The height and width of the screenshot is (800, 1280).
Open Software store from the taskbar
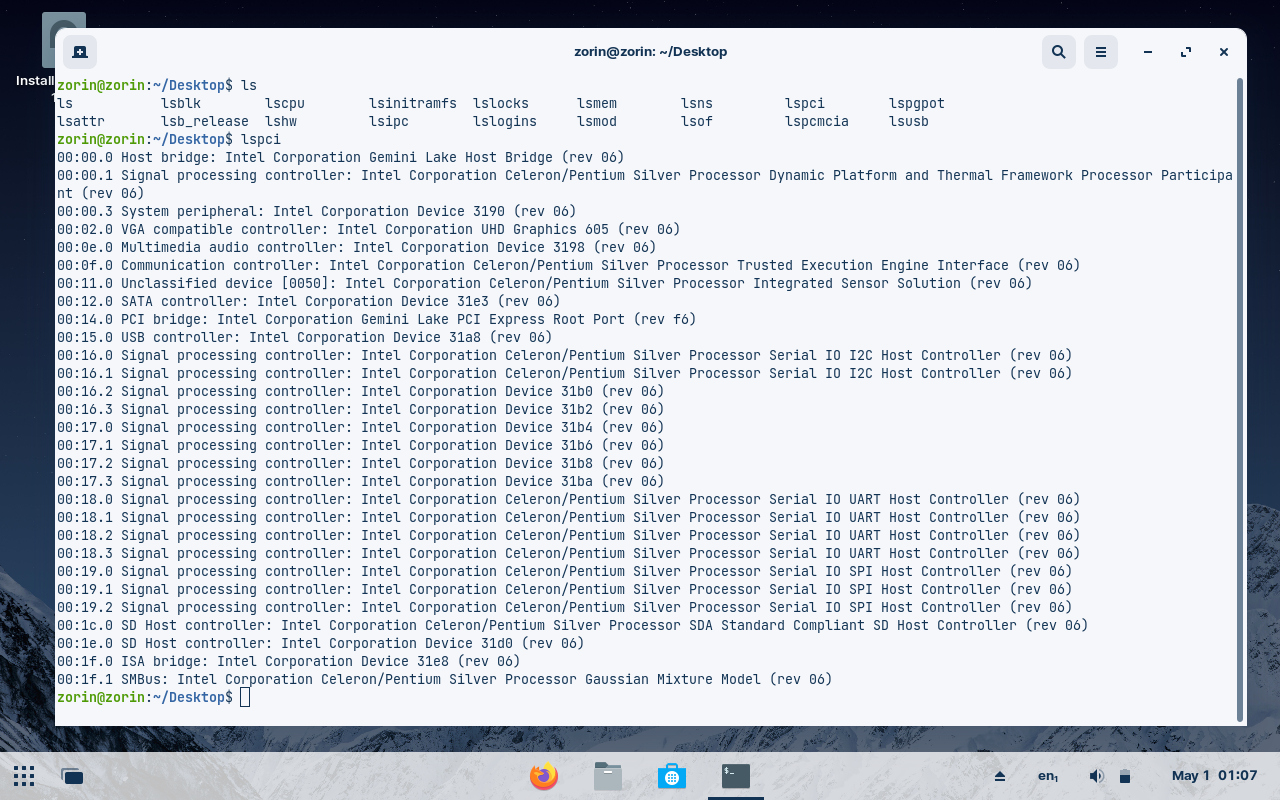click(672, 776)
